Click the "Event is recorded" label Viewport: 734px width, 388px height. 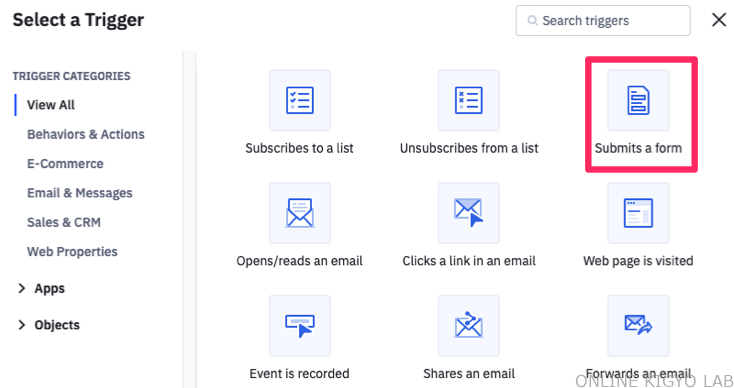300,373
